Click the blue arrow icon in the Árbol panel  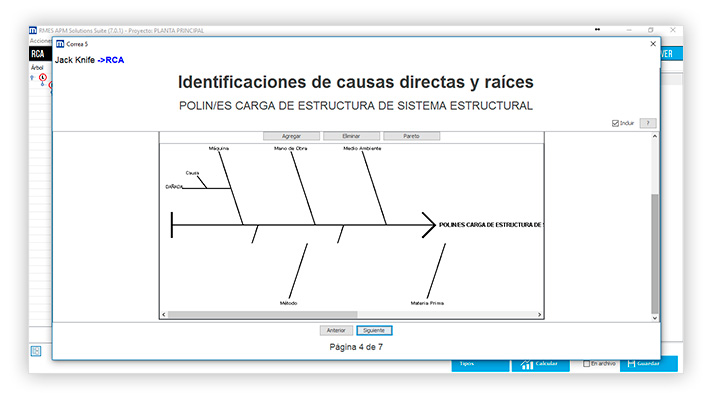tap(32, 78)
